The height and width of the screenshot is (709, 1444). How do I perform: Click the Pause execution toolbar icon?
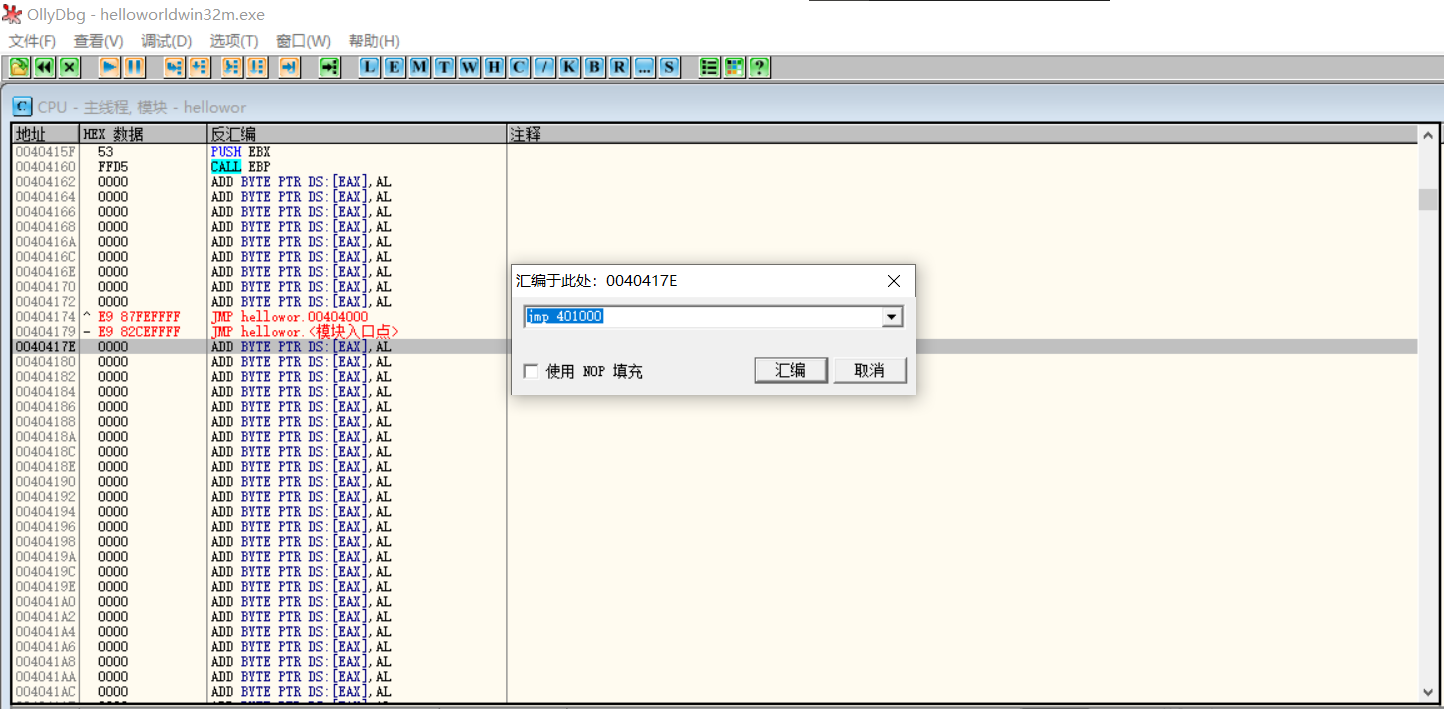(133, 66)
